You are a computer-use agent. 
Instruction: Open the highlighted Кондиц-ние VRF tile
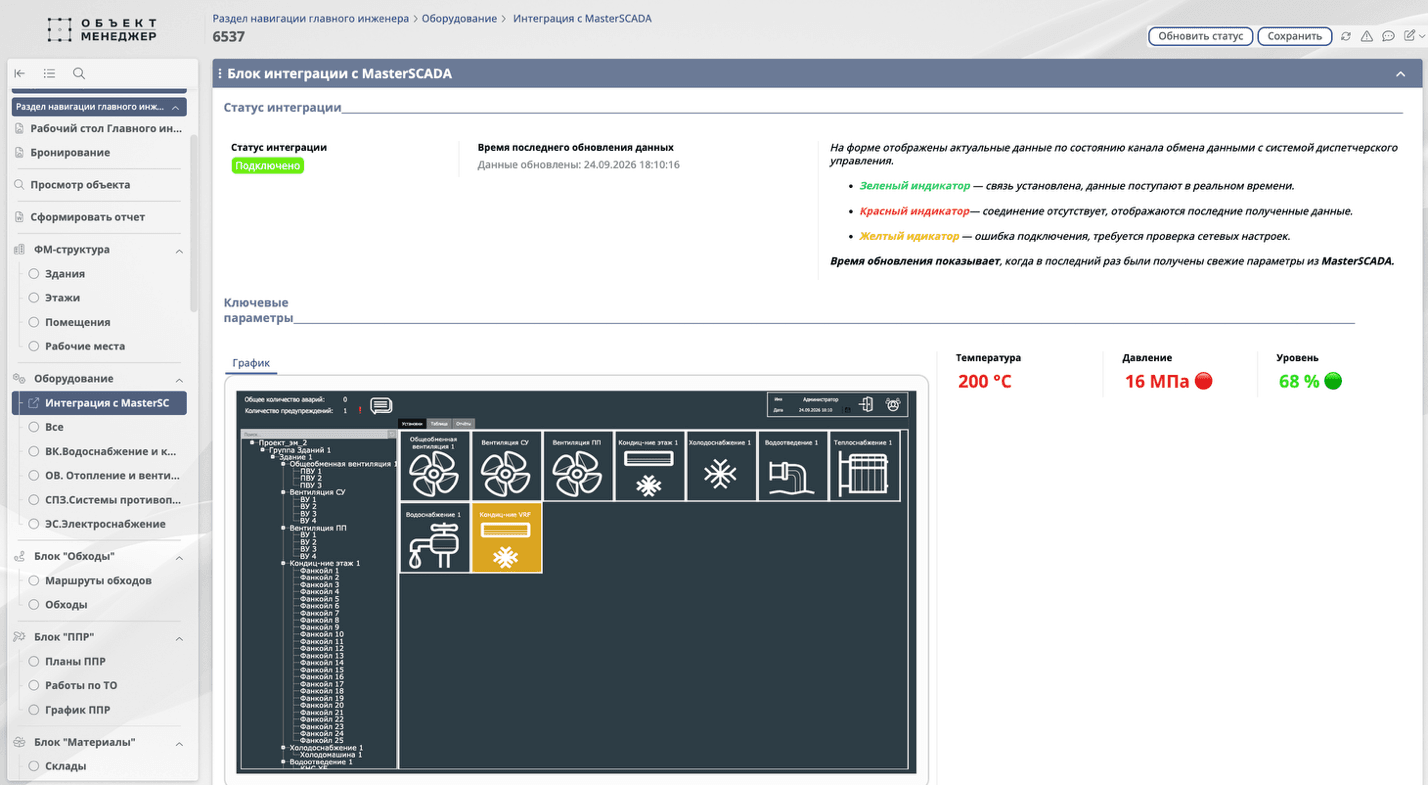click(x=506, y=538)
